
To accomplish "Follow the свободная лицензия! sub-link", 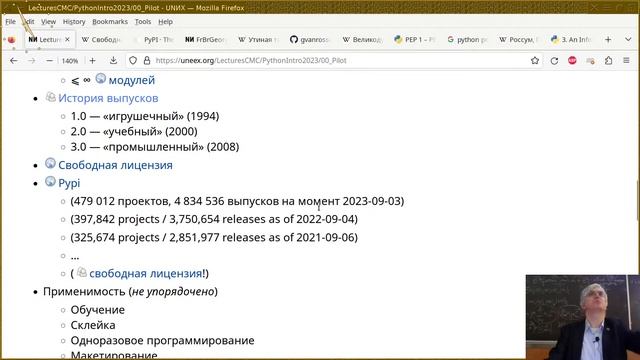I will click(x=147, y=273).
